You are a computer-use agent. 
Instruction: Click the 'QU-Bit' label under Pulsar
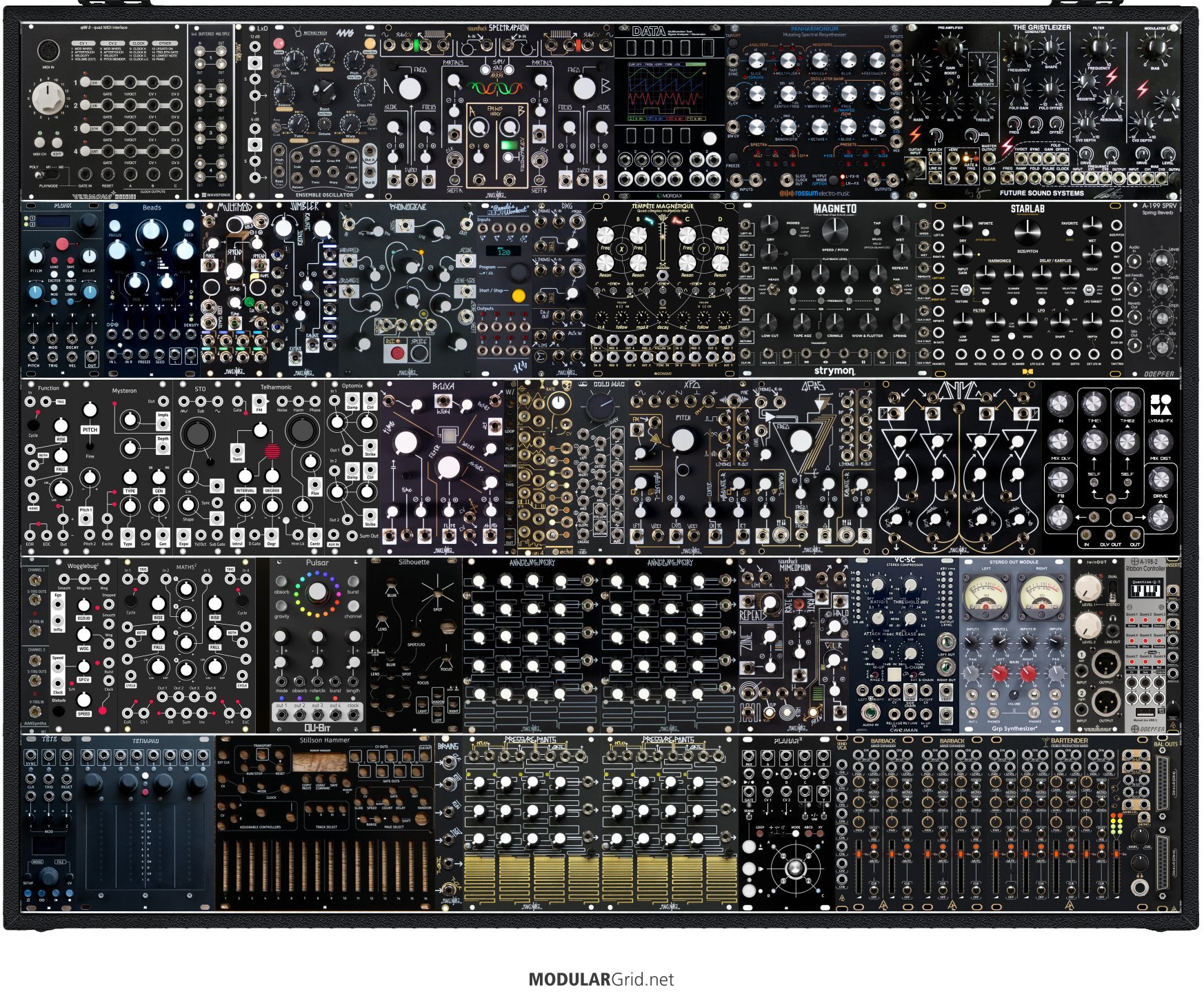point(317,728)
